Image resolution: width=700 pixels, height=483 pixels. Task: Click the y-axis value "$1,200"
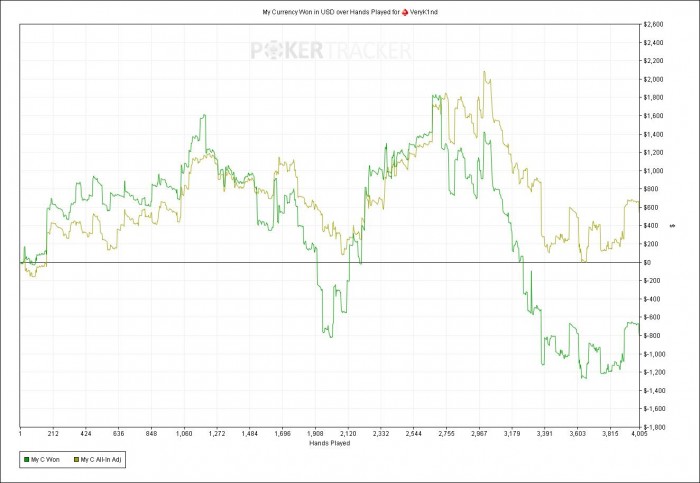click(x=653, y=153)
